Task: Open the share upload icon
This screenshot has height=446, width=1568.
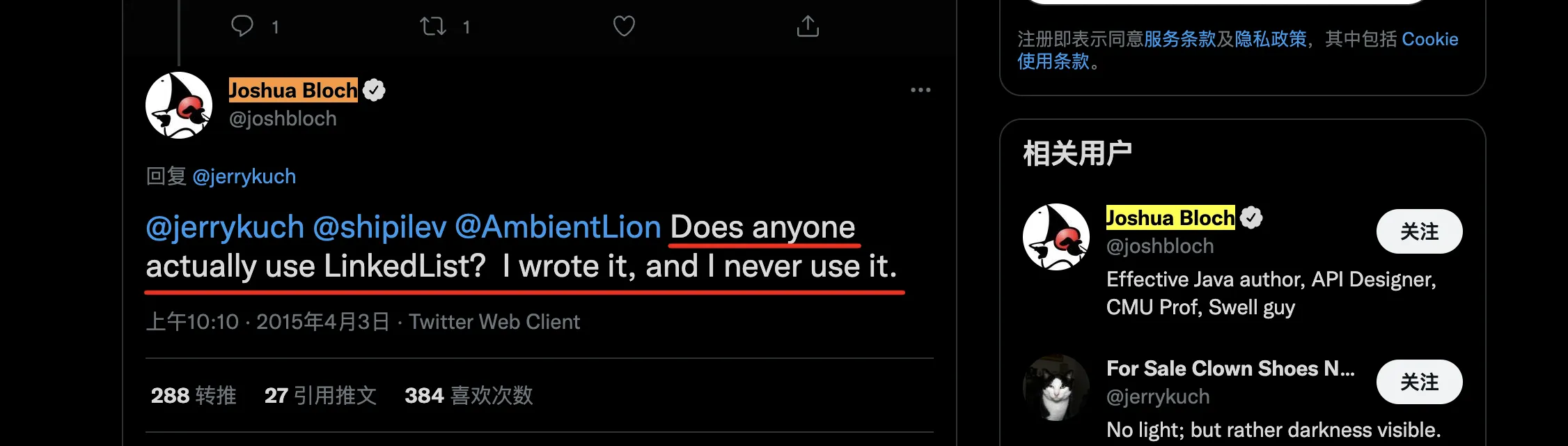Action: (808, 26)
